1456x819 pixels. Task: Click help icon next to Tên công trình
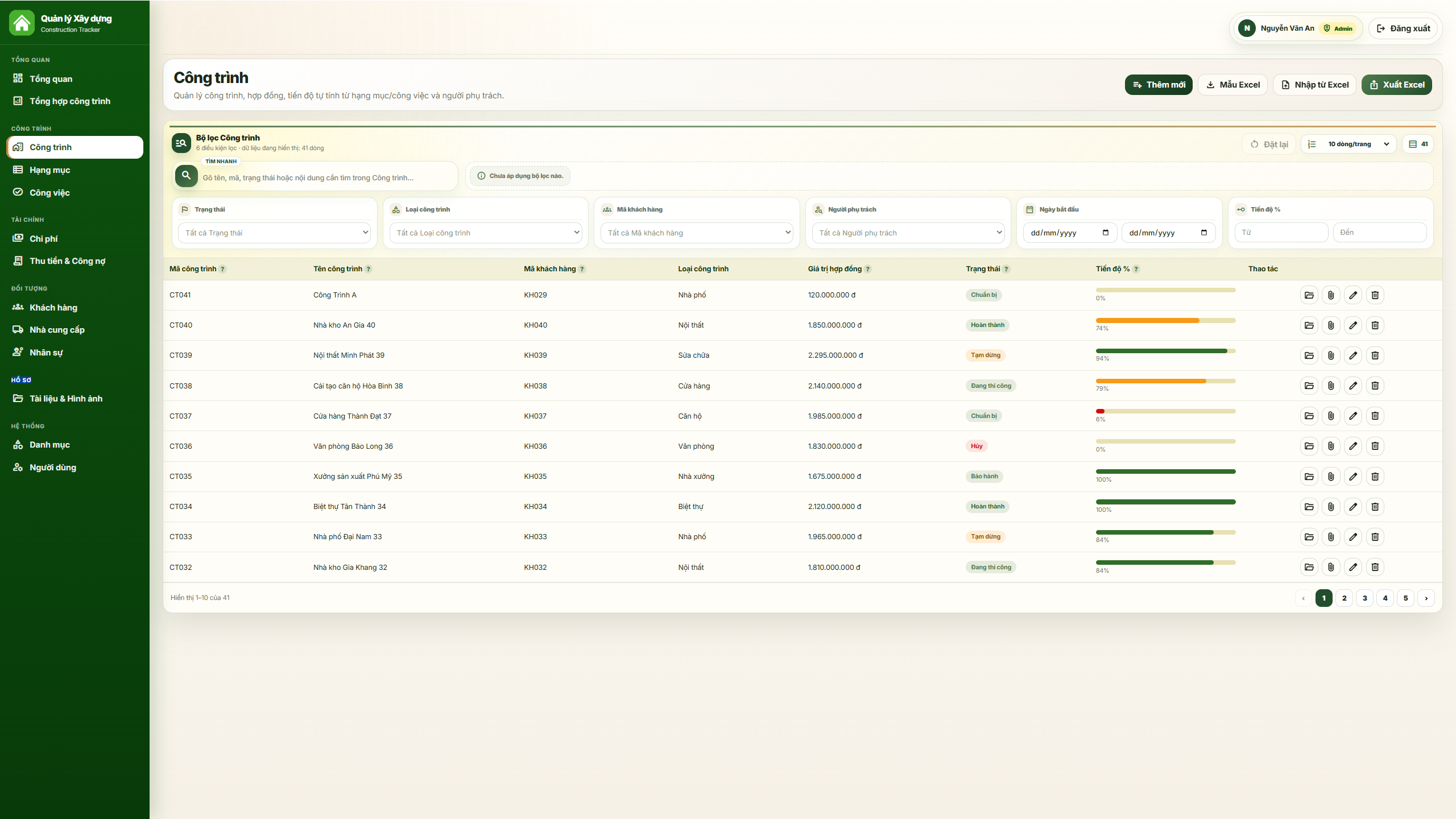369,269
